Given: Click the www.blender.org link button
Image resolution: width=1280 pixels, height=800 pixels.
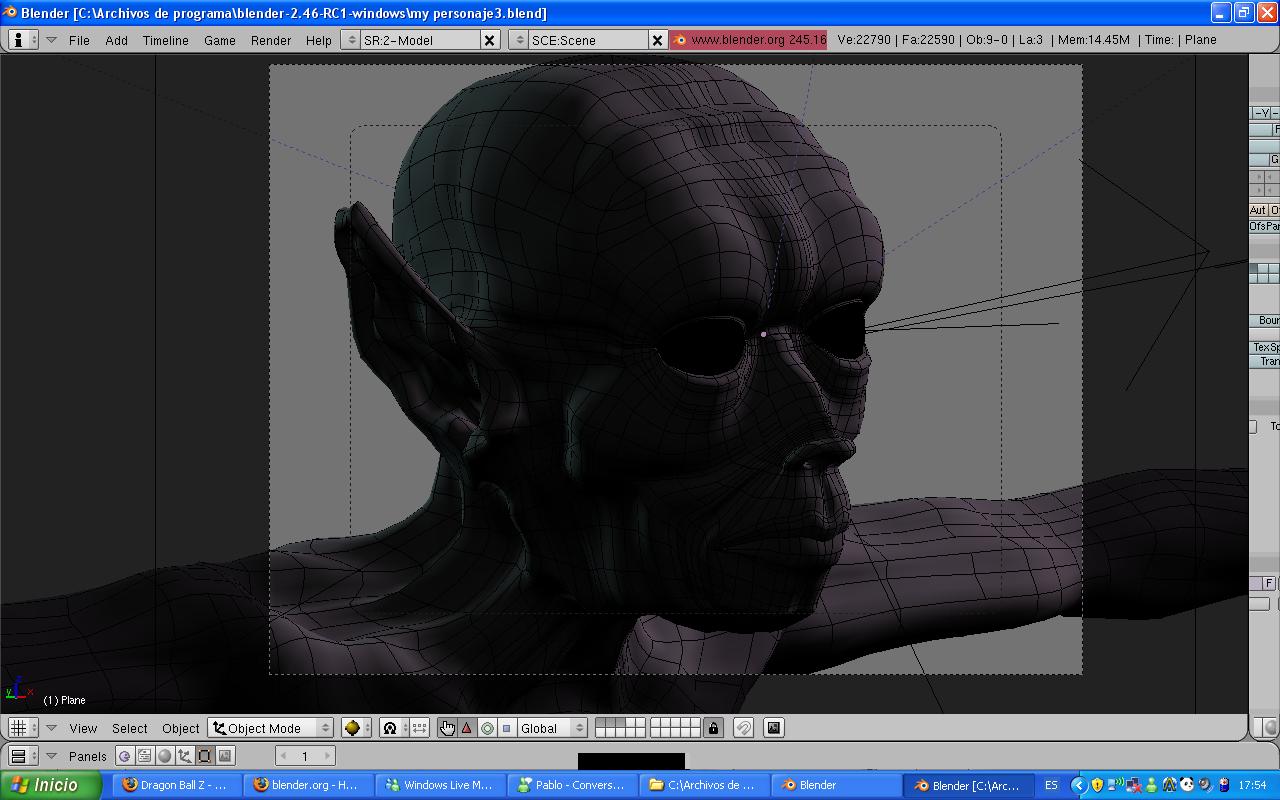Looking at the screenshot, I should coord(749,40).
